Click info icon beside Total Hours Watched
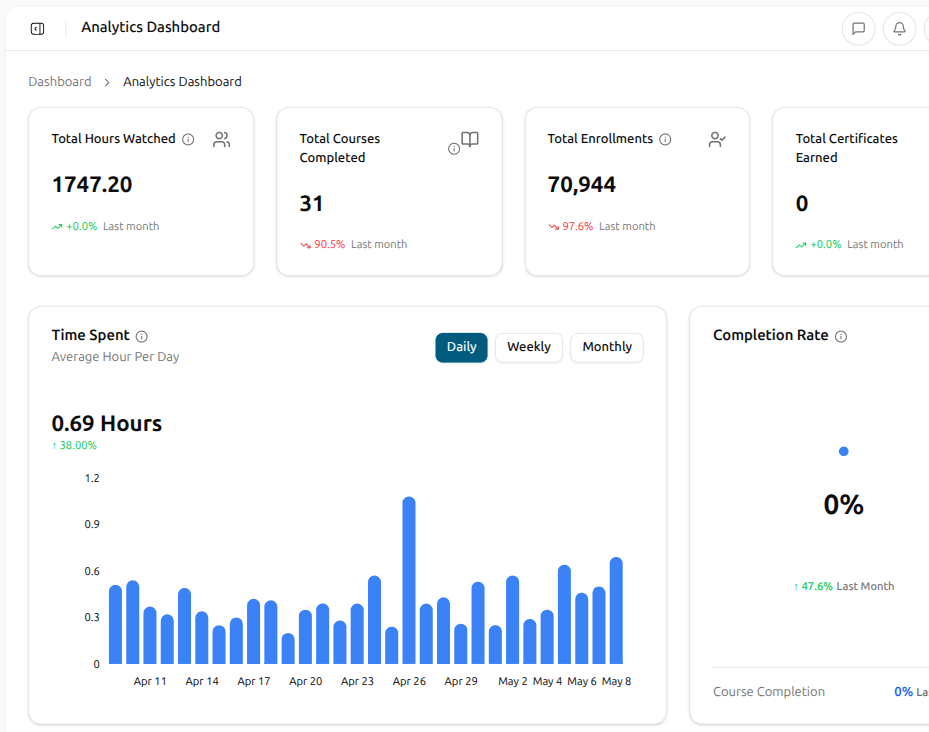 (x=188, y=139)
